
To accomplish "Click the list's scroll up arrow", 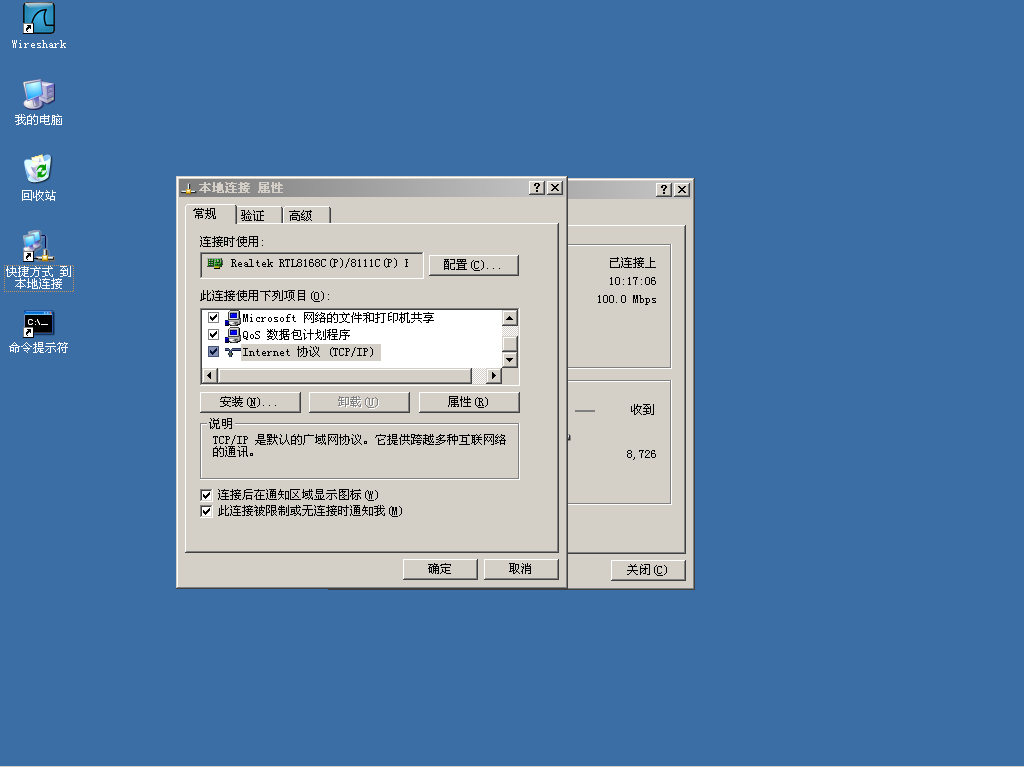I will click(x=510, y=318).
